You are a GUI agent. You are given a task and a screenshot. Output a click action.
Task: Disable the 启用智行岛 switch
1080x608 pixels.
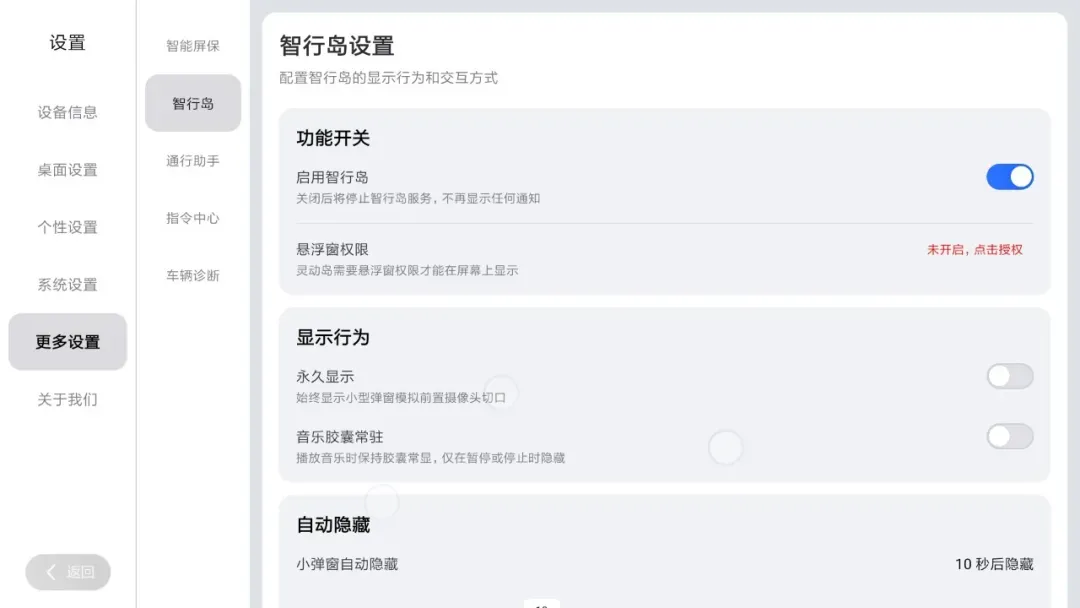click(x=1009, y=177)
